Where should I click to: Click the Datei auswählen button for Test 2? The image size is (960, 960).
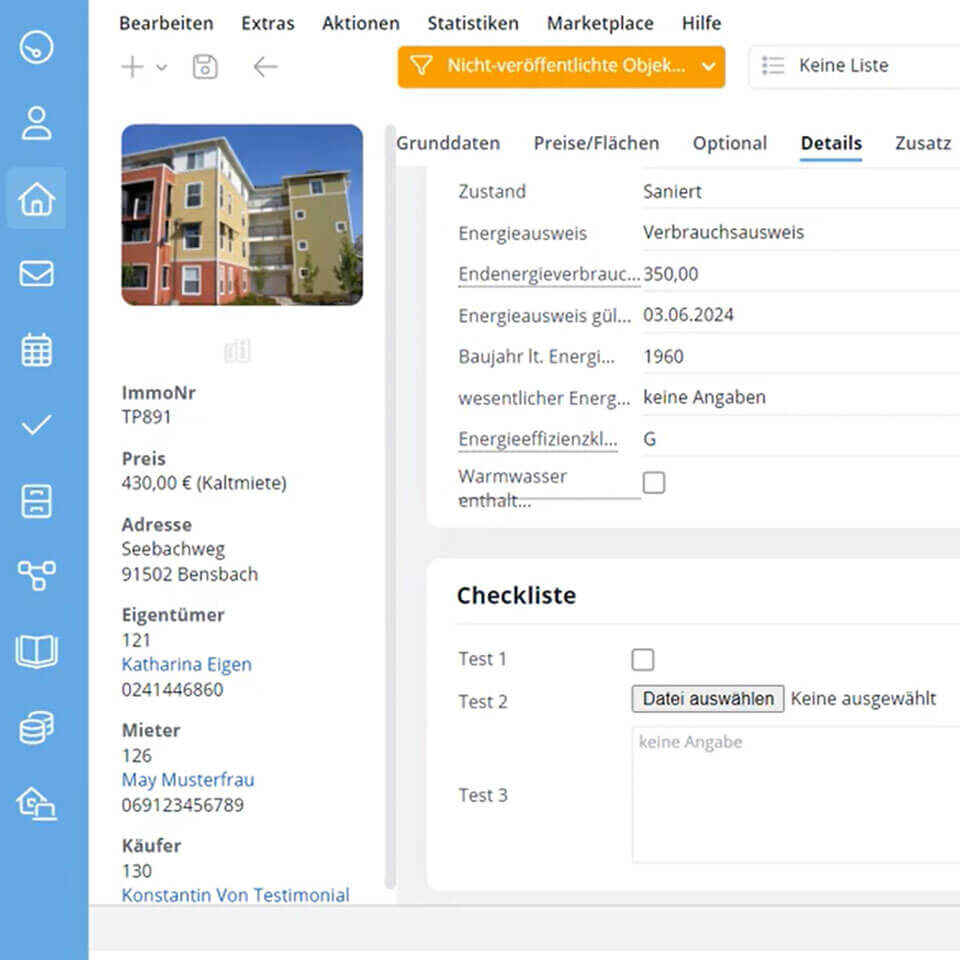707,698
